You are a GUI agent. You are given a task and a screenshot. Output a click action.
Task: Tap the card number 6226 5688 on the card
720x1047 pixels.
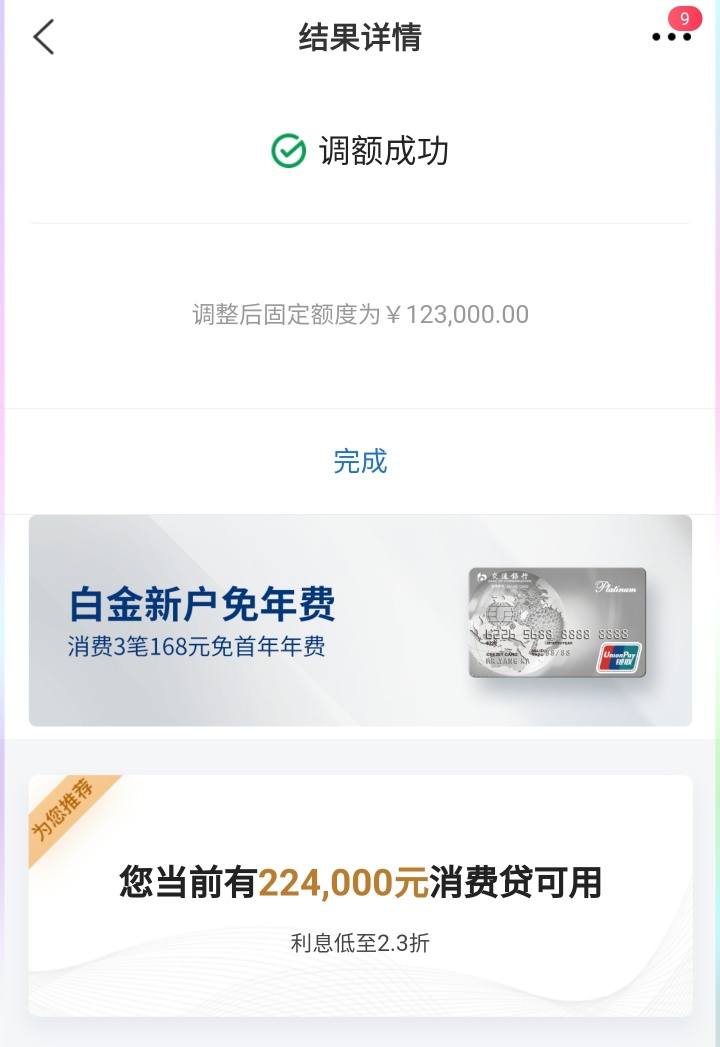tap(519, 634)
